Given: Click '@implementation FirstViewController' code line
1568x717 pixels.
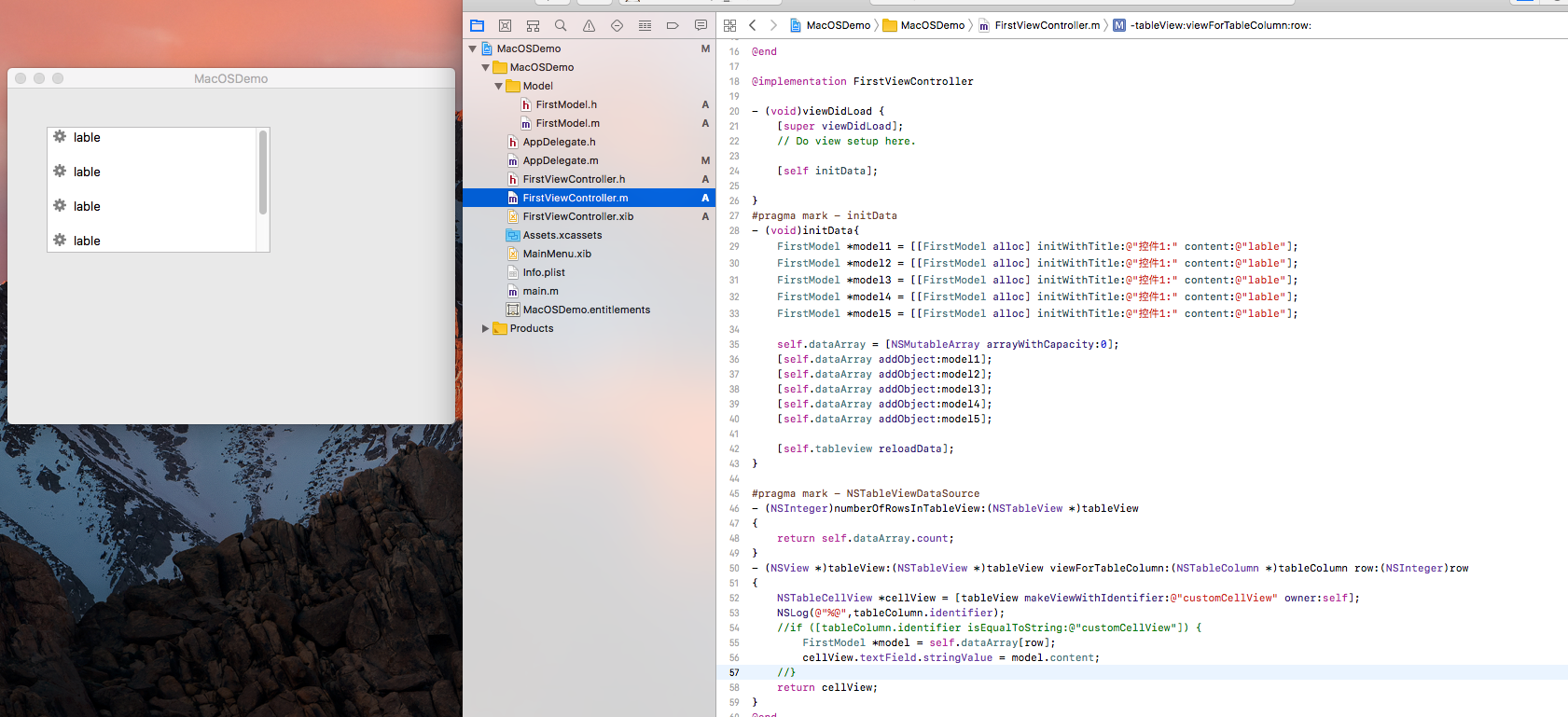Looking at the screenshot, I should [863, 81].
